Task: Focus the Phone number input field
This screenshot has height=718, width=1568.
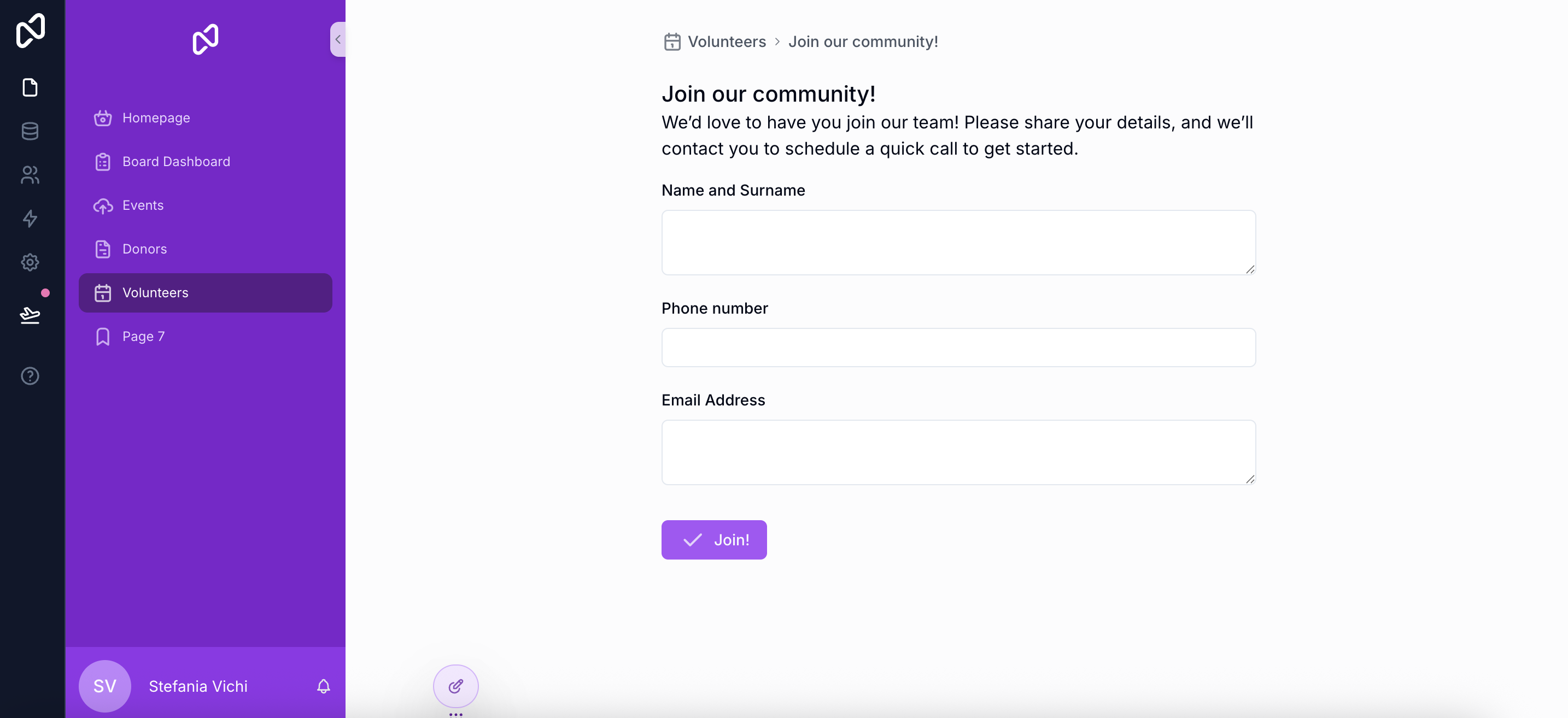Action: 958,348
